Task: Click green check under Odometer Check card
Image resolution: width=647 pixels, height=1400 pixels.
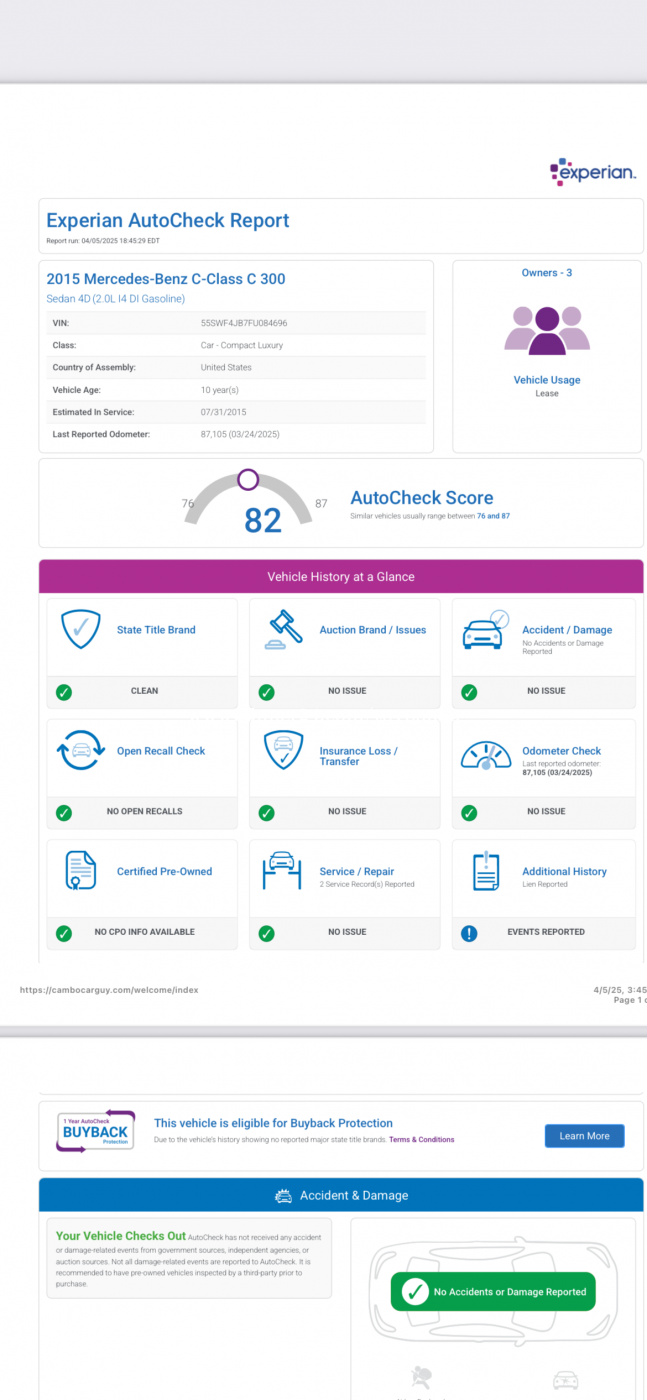Action: [469, 813]
